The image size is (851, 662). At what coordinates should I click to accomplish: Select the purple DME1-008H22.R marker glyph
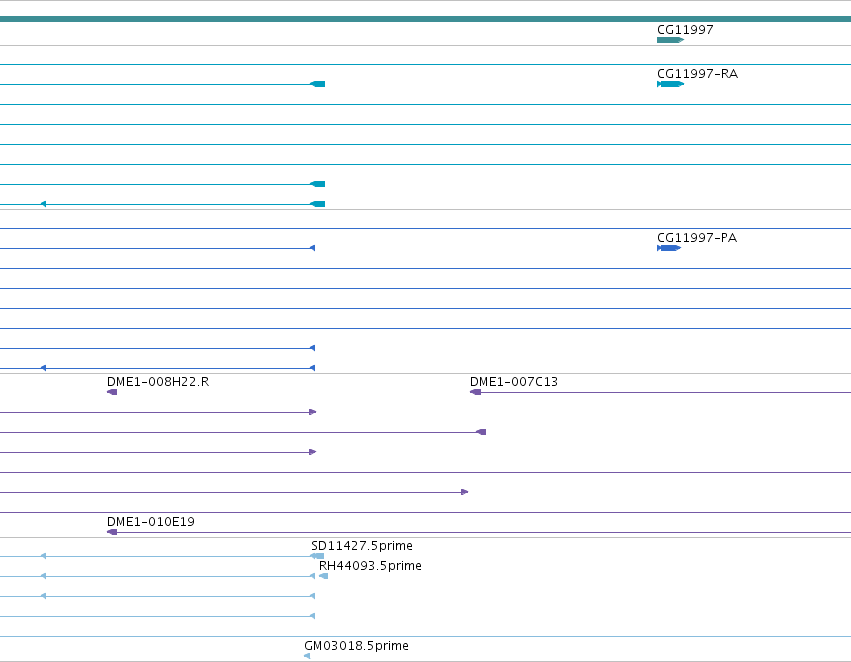112,392
